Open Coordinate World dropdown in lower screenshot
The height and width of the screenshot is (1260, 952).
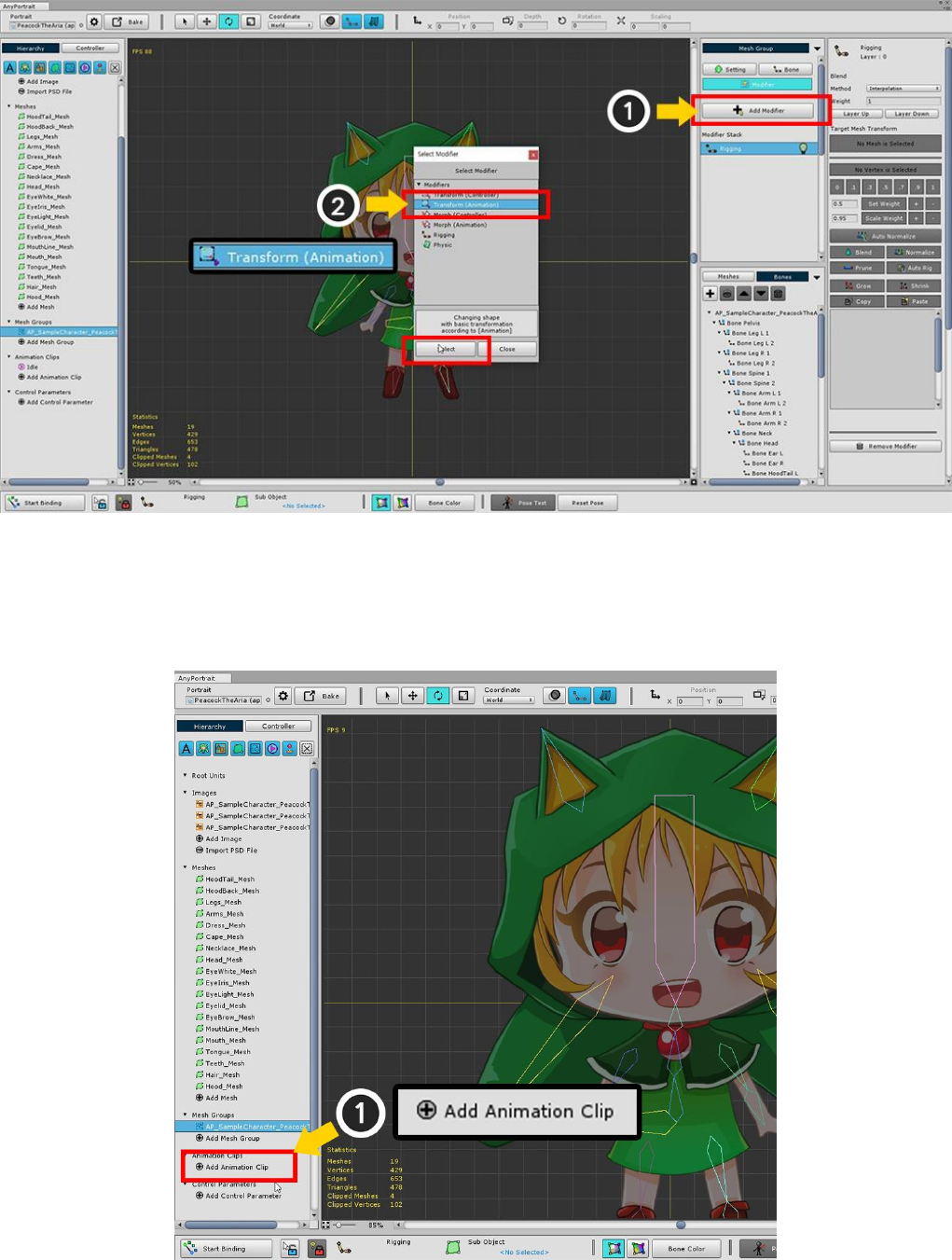508,699
